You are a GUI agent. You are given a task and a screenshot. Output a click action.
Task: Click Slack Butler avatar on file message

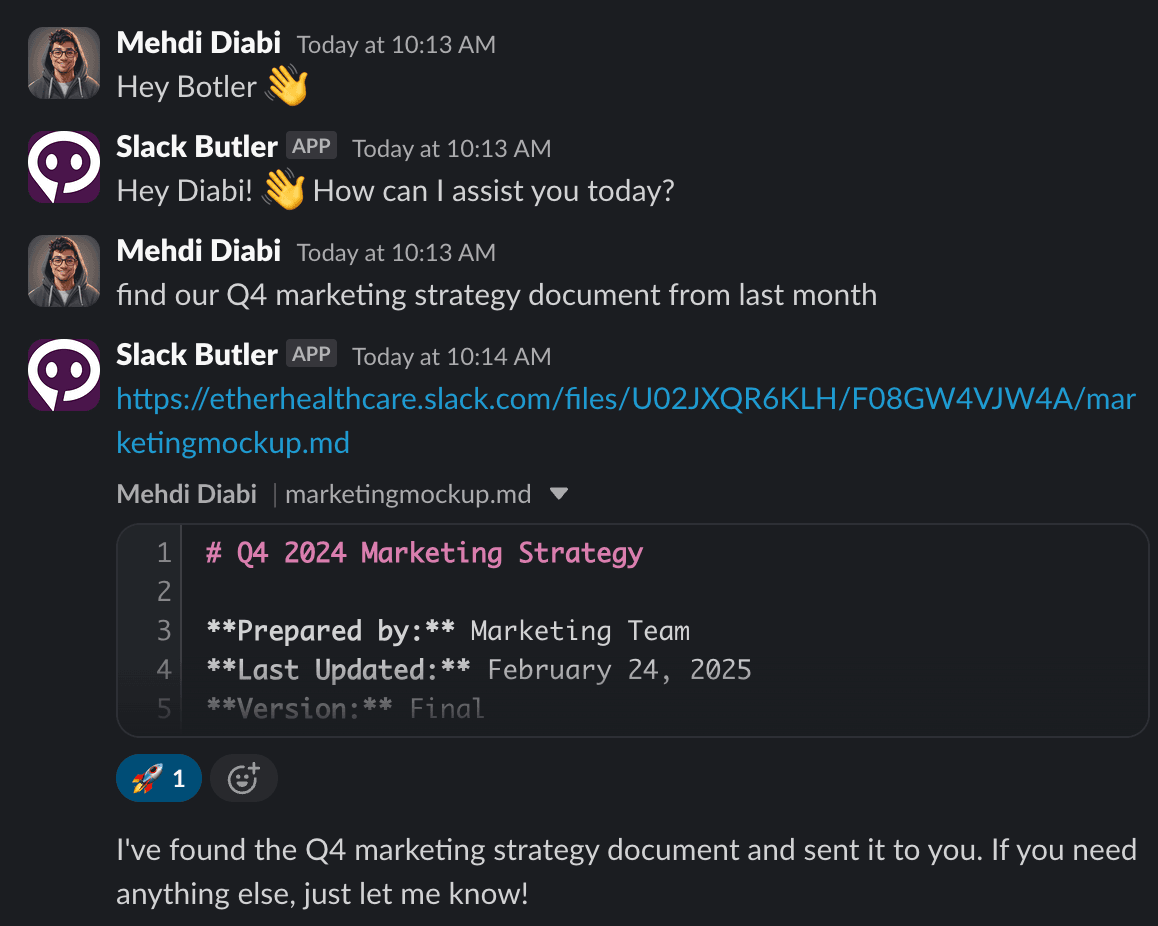(x=64, y=375)
